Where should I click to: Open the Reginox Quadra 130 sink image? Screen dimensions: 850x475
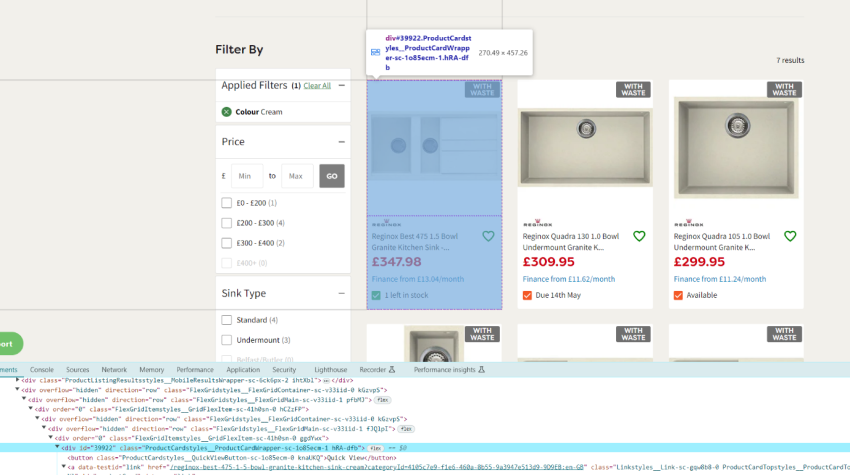pos(585,147)
